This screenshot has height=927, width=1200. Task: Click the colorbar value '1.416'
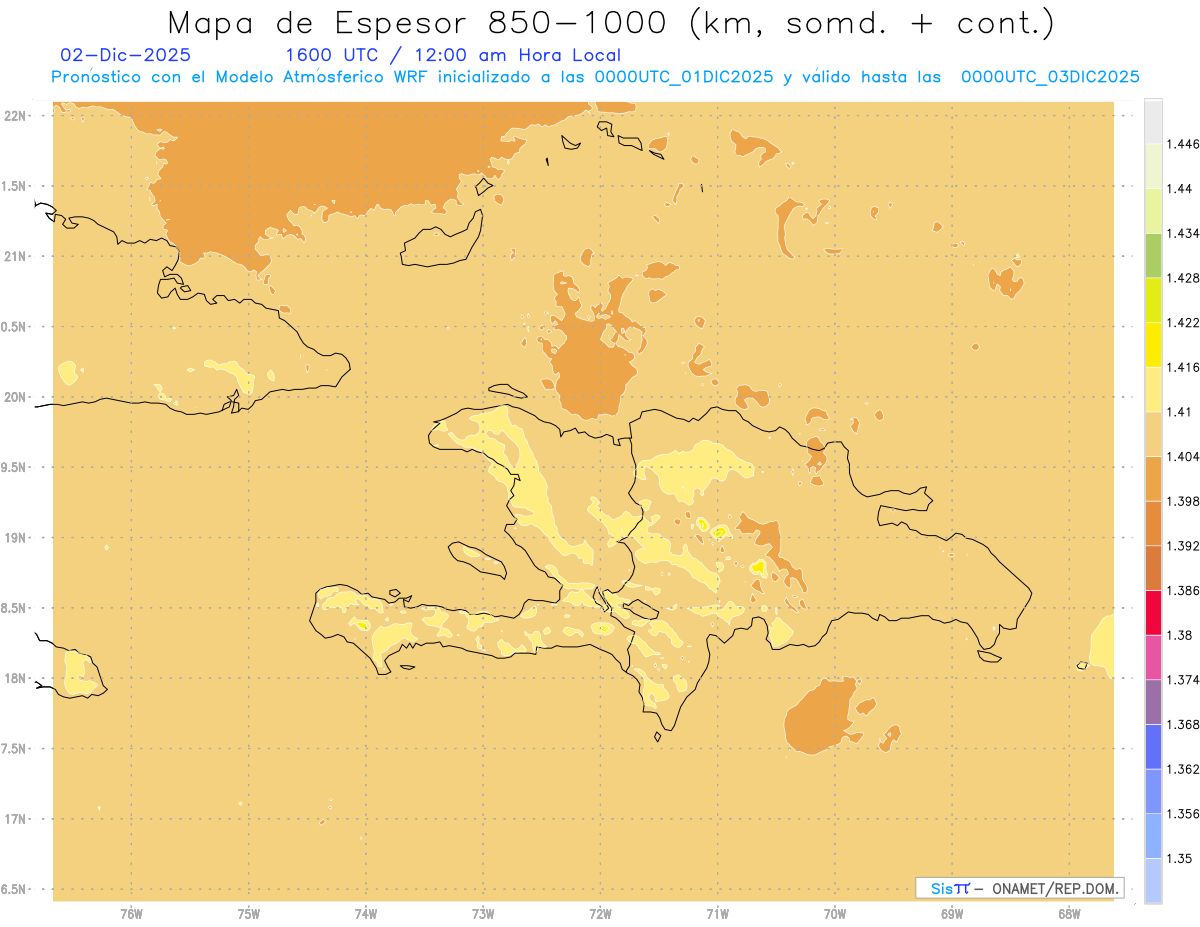point(1185,367)
